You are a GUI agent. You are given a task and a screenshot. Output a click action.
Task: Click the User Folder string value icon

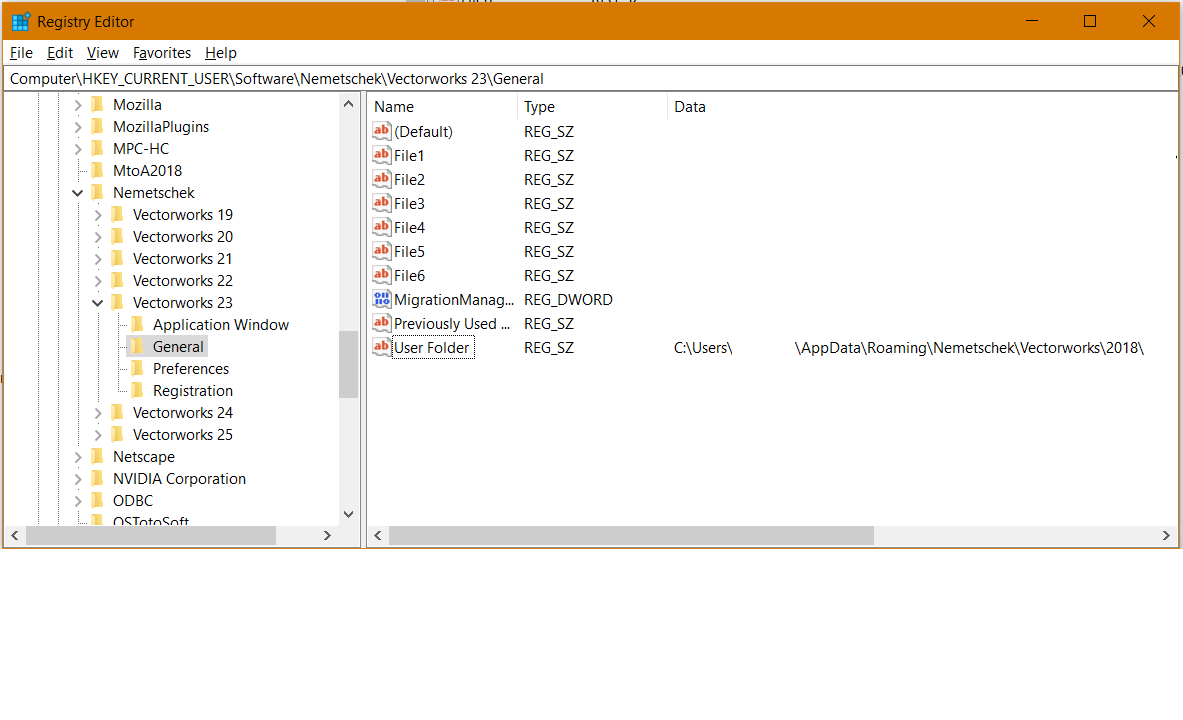click(x=381, y=347)
